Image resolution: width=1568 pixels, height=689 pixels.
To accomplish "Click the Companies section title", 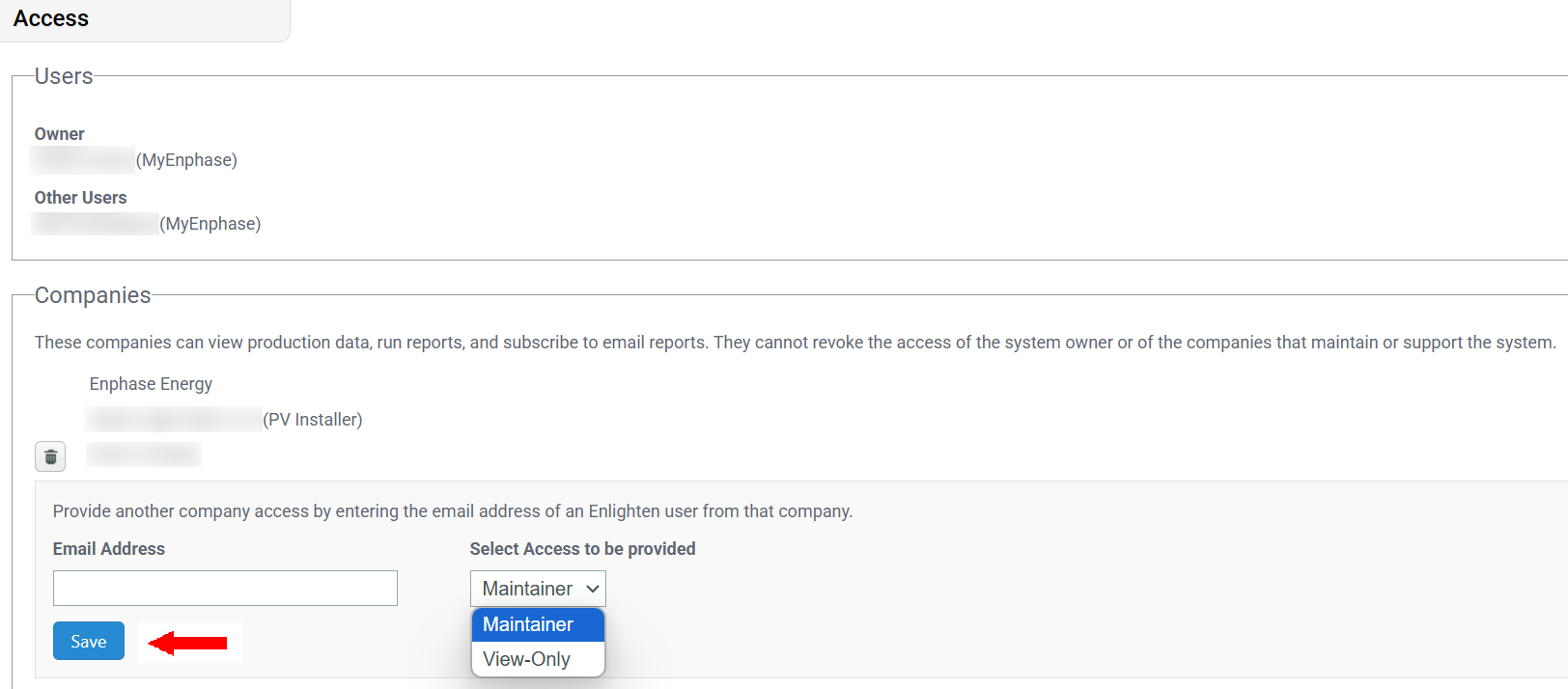I will coord(93,295).
